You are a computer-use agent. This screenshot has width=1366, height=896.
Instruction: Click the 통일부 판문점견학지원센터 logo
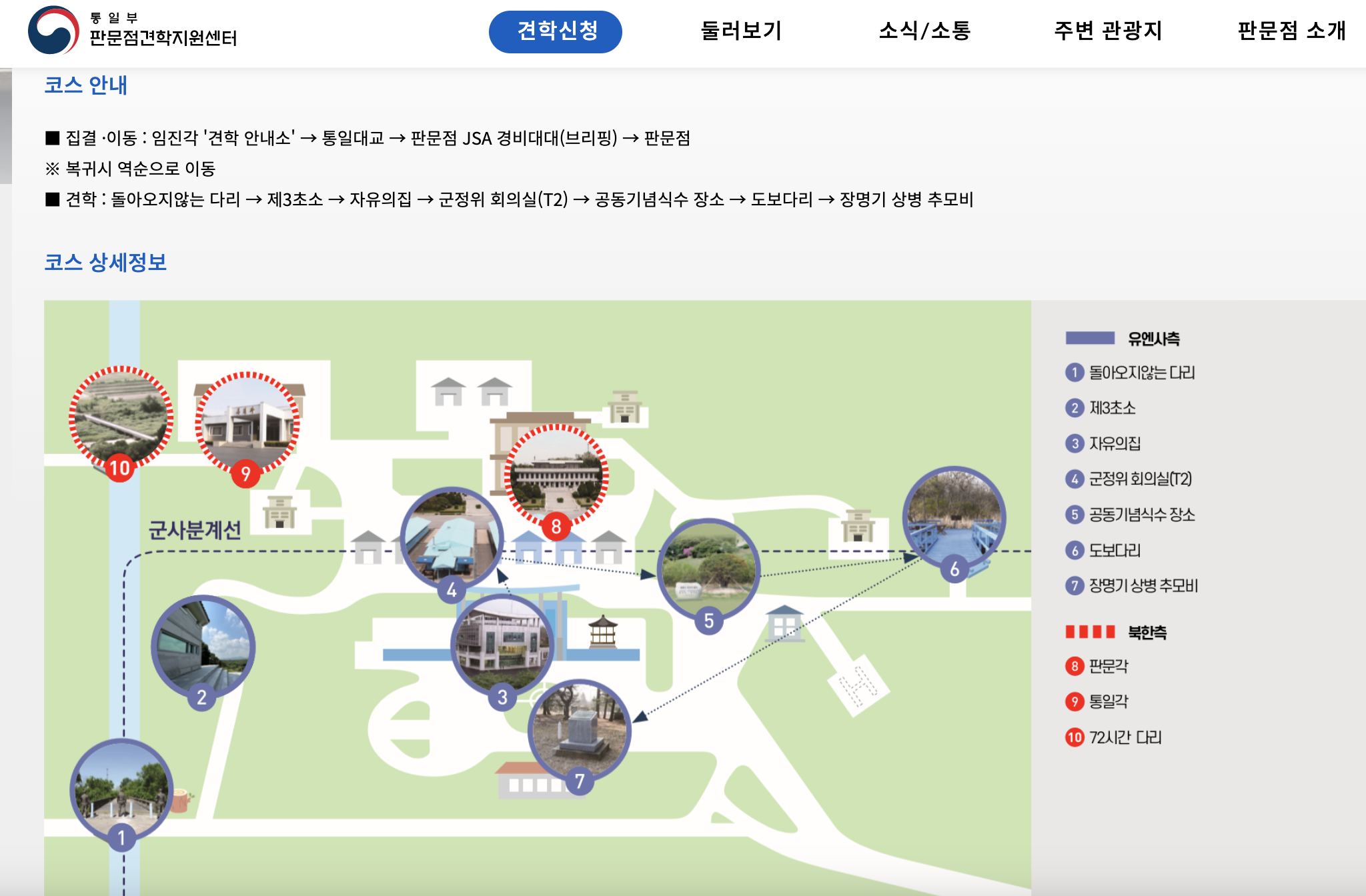(132, 31)
